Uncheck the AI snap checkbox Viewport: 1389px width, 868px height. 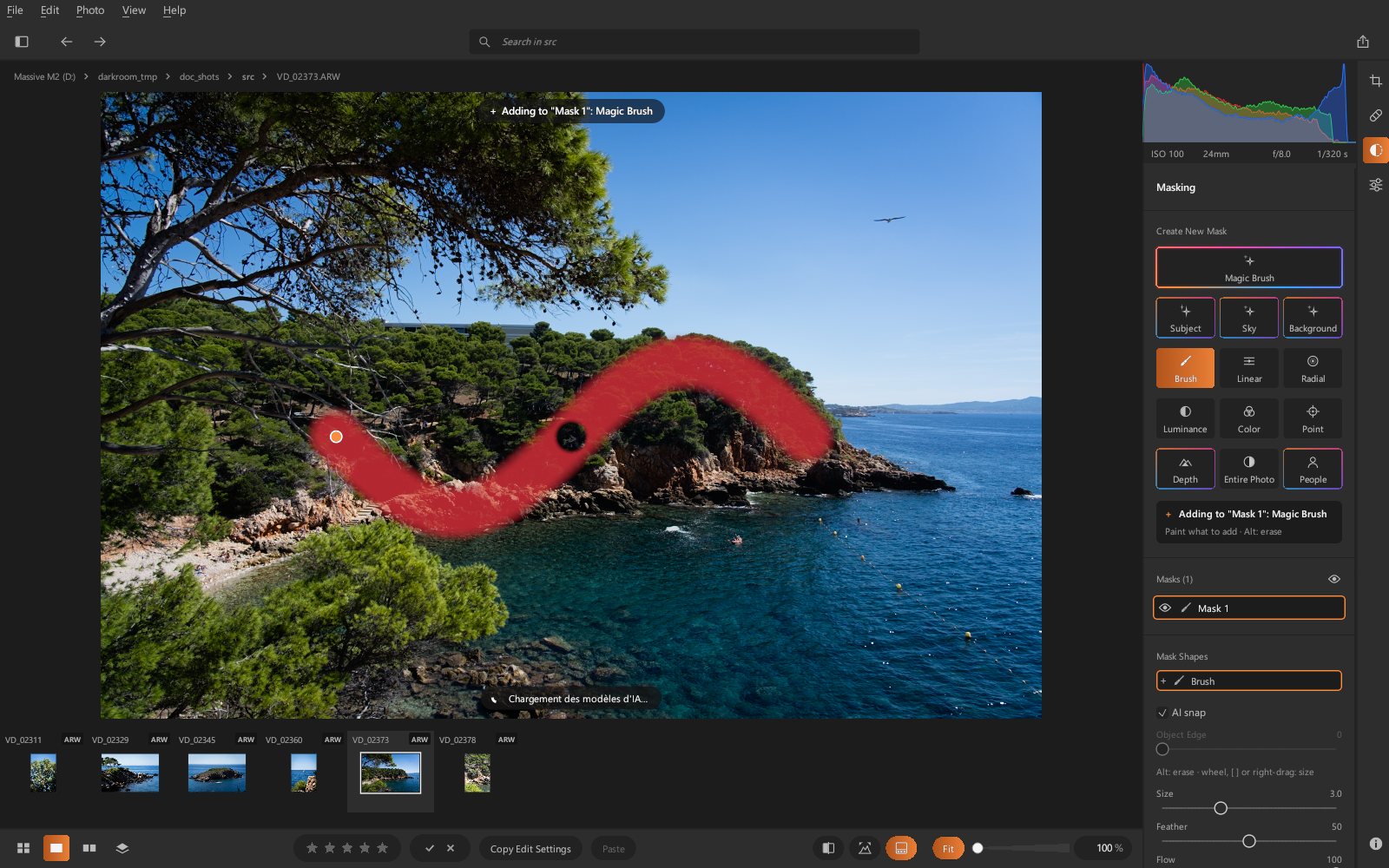(x=1162, y=713)
